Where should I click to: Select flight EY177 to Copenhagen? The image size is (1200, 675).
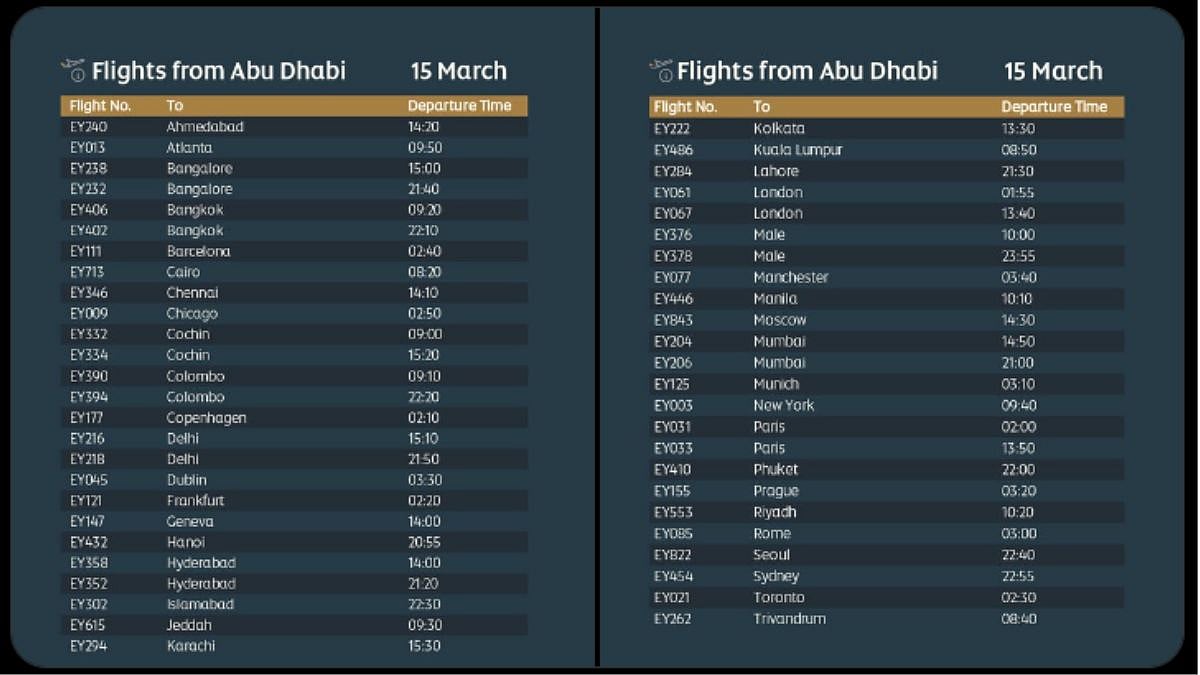tap(294, 418)
